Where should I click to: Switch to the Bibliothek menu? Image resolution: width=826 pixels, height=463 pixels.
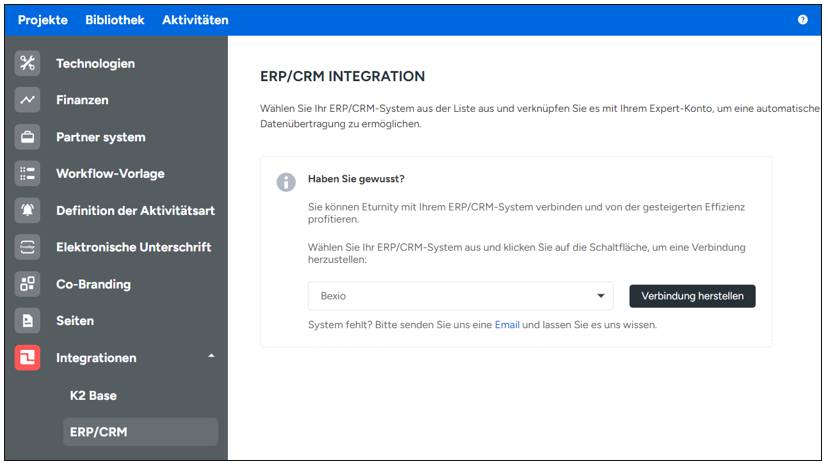pos(114,20)
